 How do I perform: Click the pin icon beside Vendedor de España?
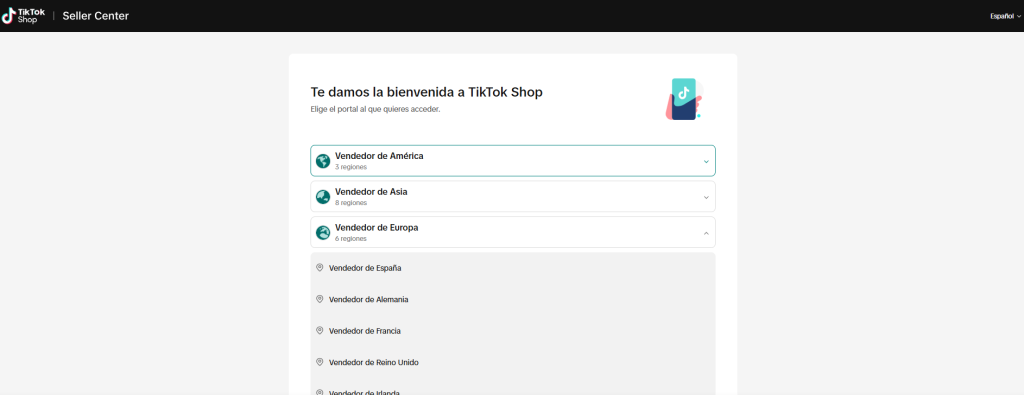(x=319, y=268)
